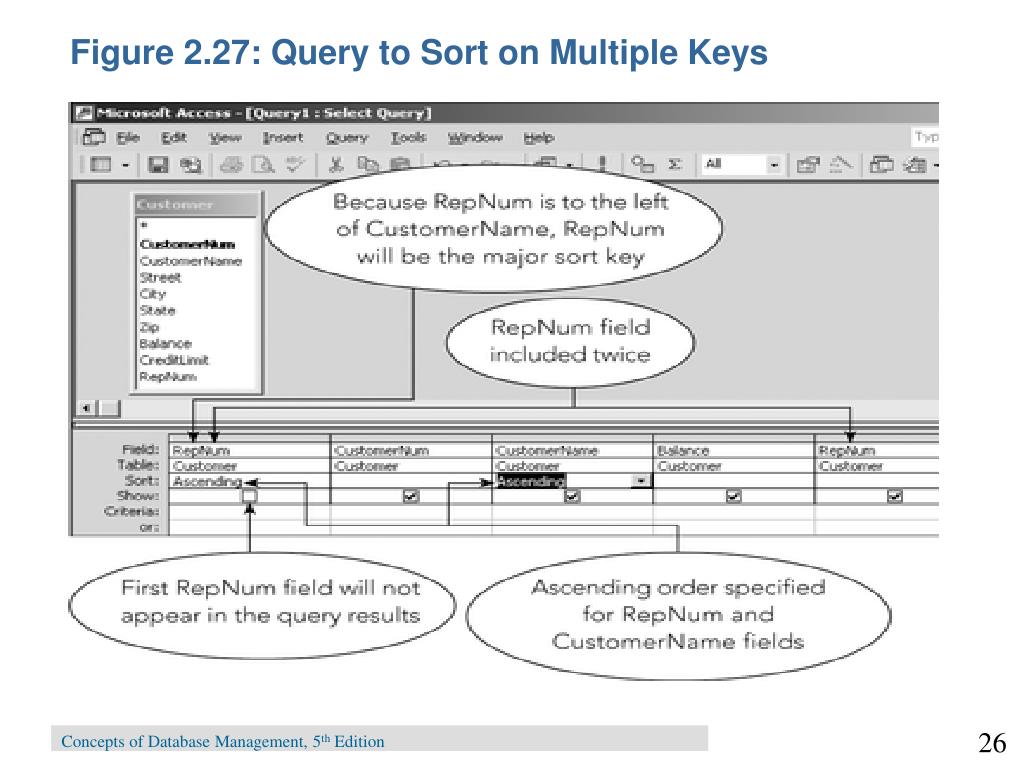Viewport: 1024px width, 768px height.
Task: Click the Database Window toolbar icon
Action: (x=882, y=165)
